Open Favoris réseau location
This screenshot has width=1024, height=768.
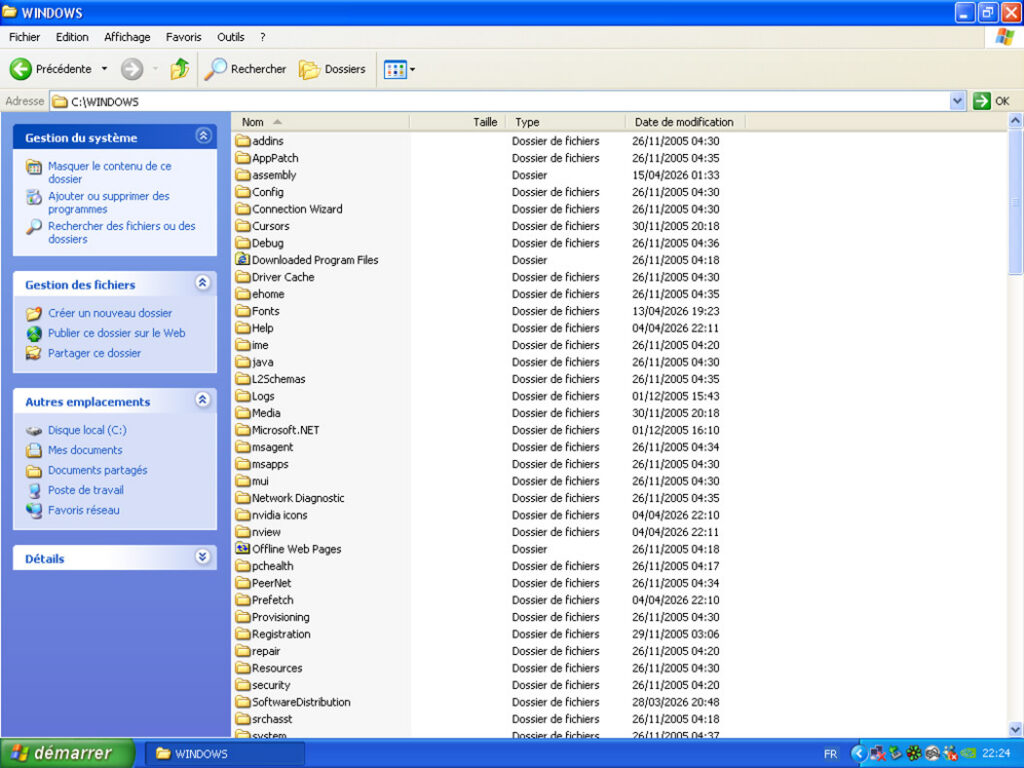pyautogui.click(x=84, y=510)
